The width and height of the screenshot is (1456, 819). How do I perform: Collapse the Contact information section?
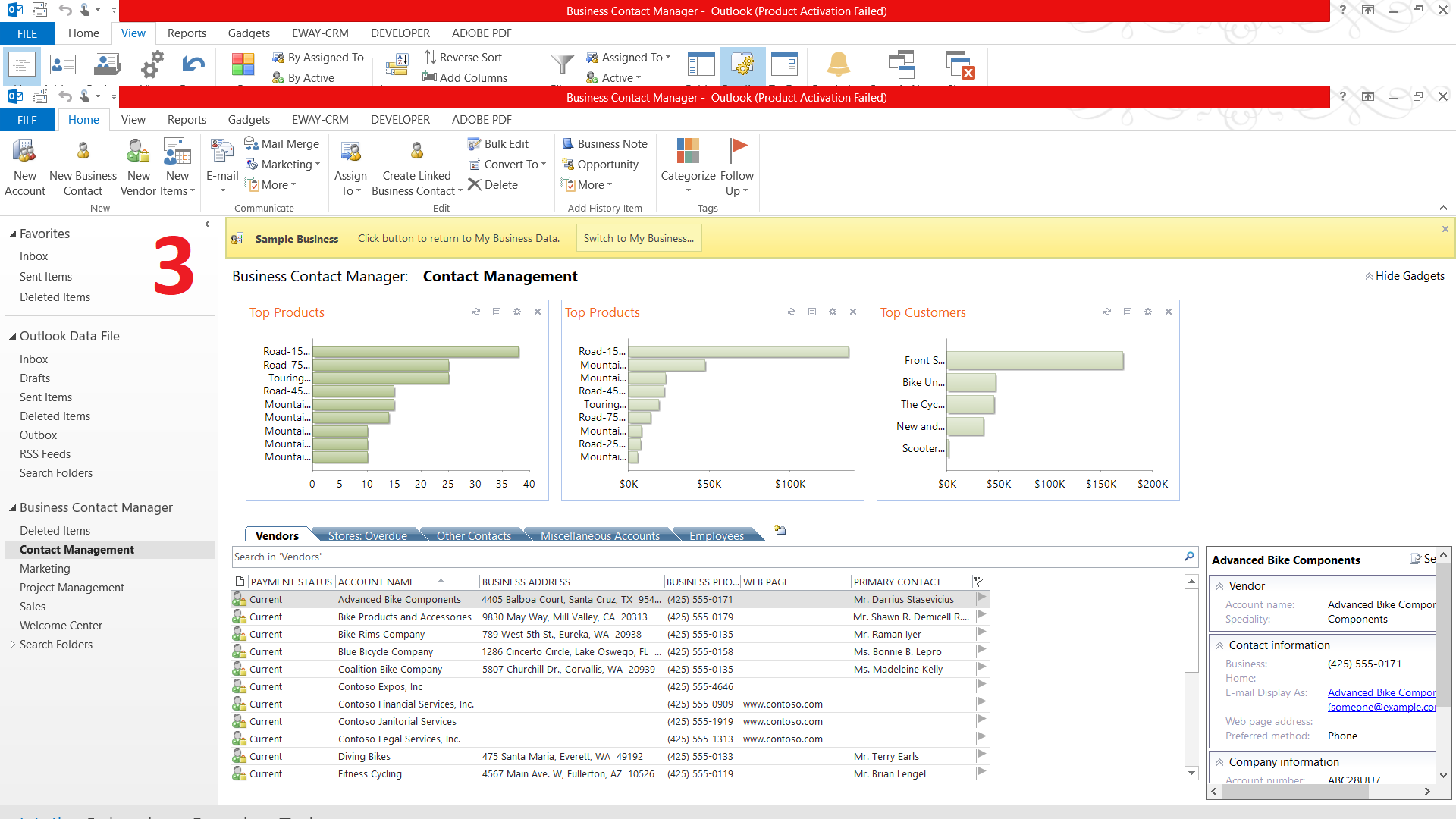coord(1220,645)
